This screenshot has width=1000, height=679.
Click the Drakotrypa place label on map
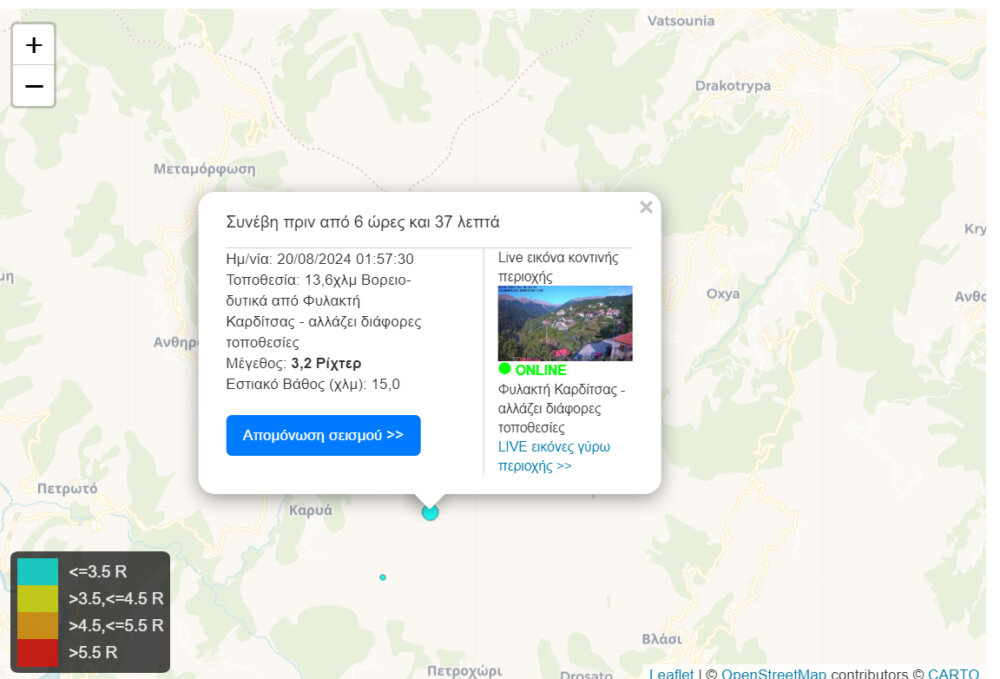733,86
